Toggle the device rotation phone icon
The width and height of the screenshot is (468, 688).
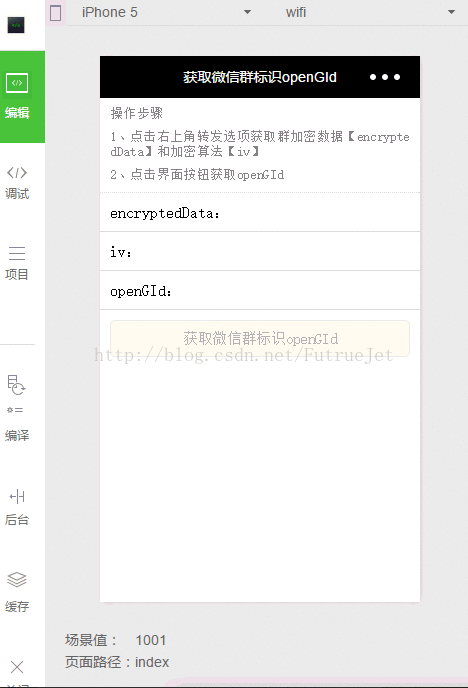click(56, 13)
